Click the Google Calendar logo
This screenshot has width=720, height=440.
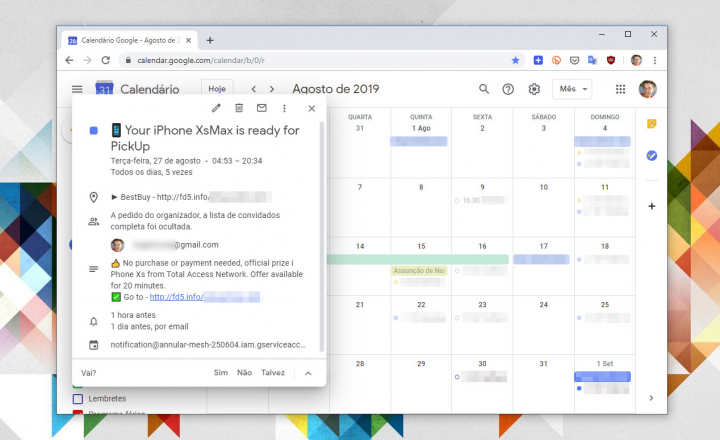[x=104, y=87]
